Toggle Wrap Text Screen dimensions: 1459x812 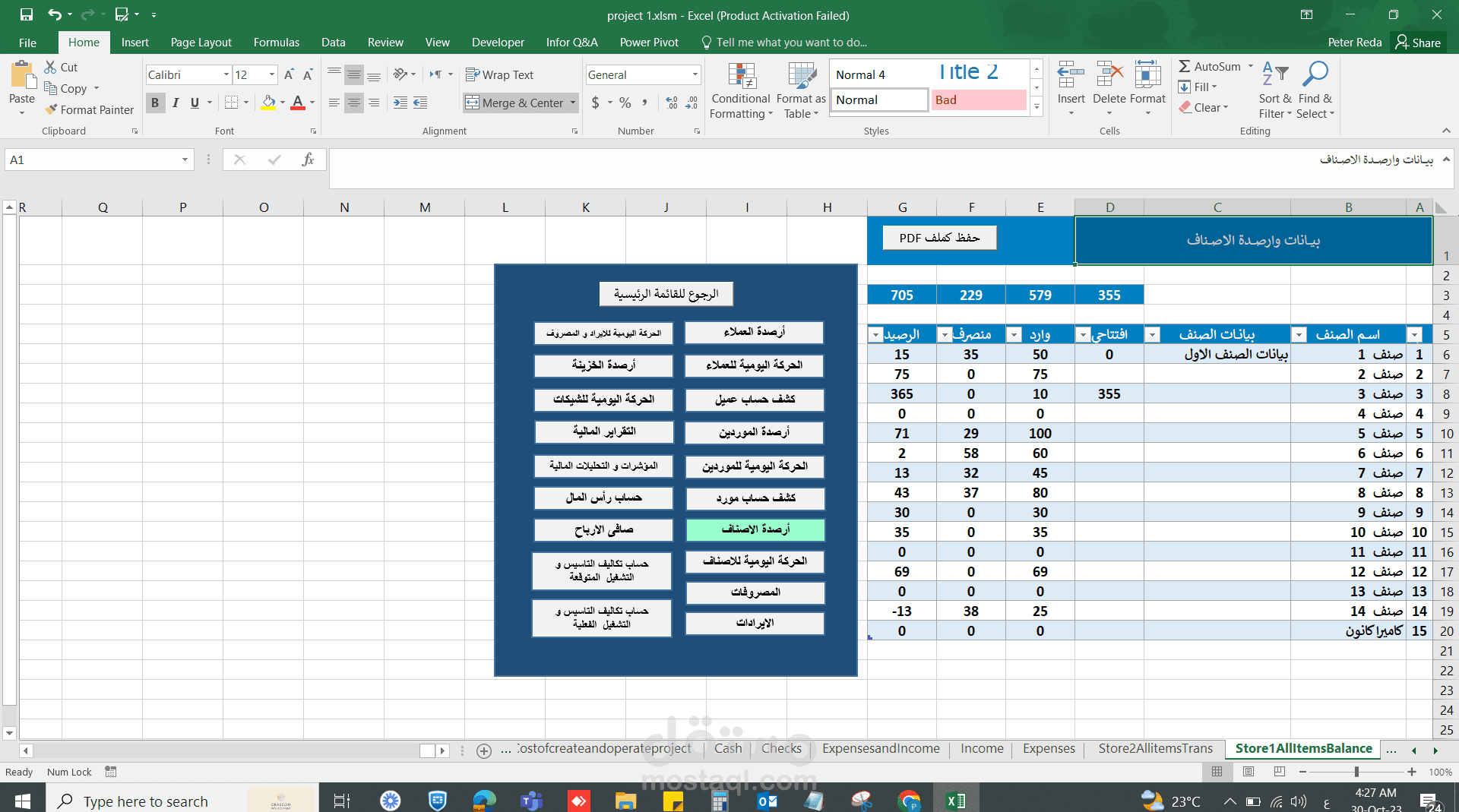click(x=499, y=74)
